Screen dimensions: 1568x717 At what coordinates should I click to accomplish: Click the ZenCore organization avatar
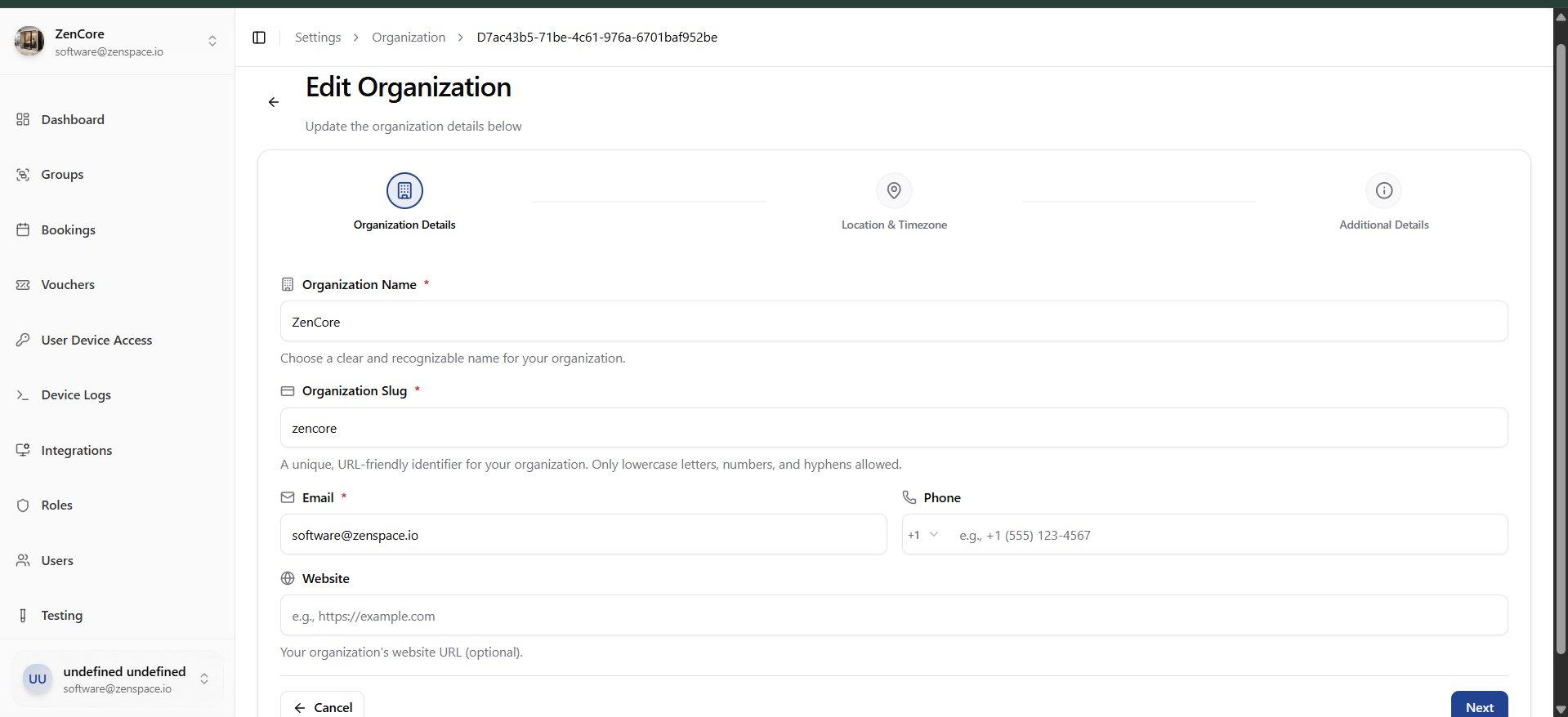29,41
